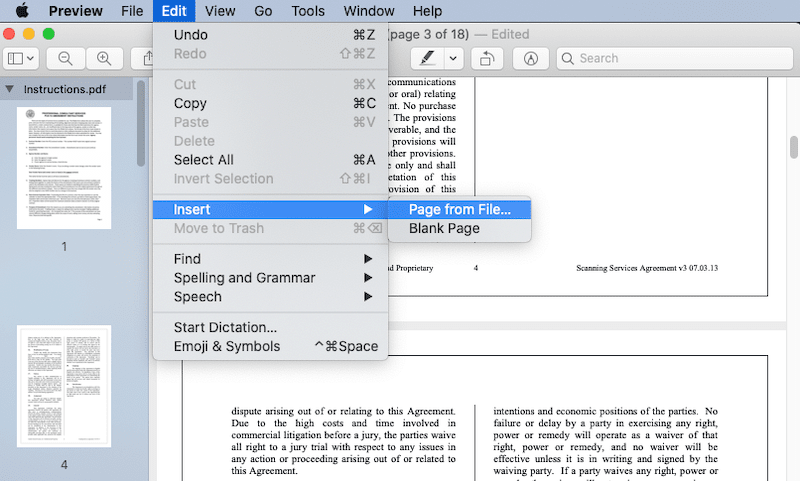800x481 pixels.
Task: Select Blank Page in the Insert submenu
Action: click(460, 228)
